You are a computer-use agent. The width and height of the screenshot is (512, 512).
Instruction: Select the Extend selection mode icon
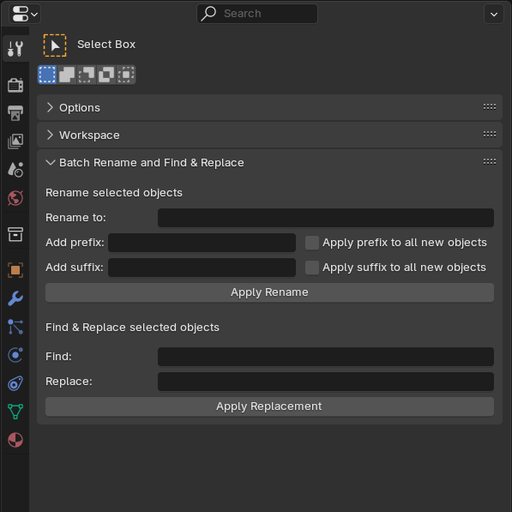67,74
